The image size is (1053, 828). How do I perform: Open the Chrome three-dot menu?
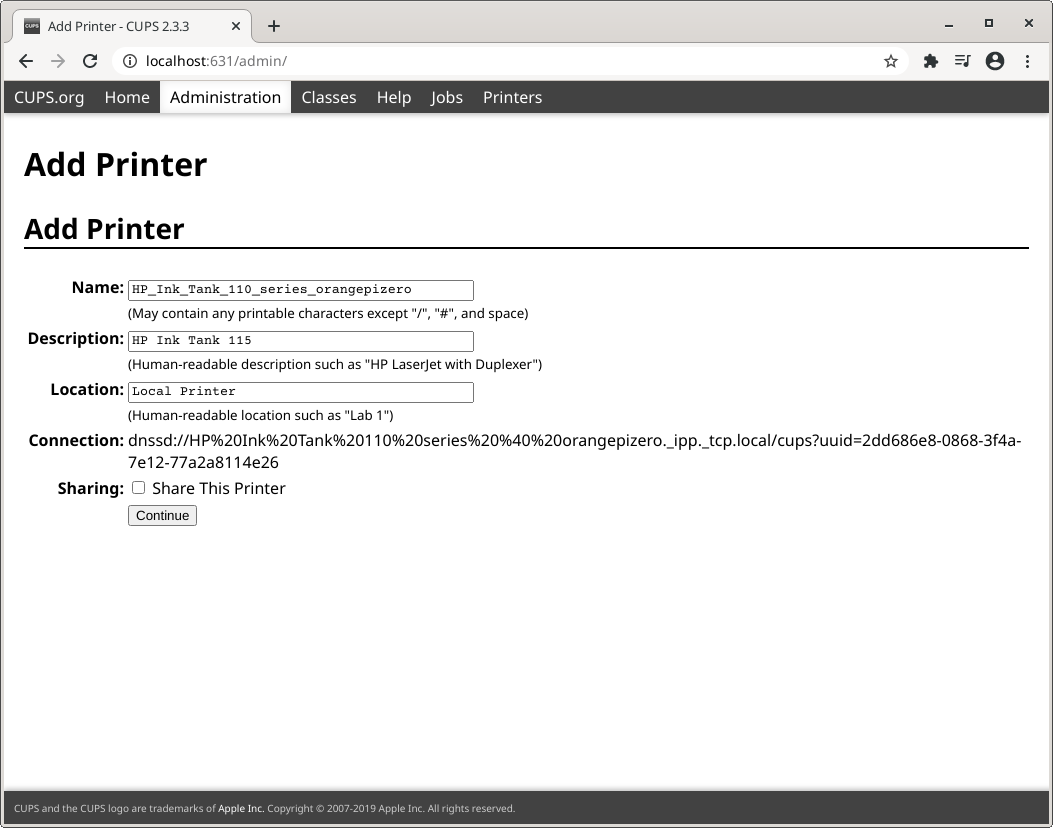pyautogui.click(x=1027, y=61)
